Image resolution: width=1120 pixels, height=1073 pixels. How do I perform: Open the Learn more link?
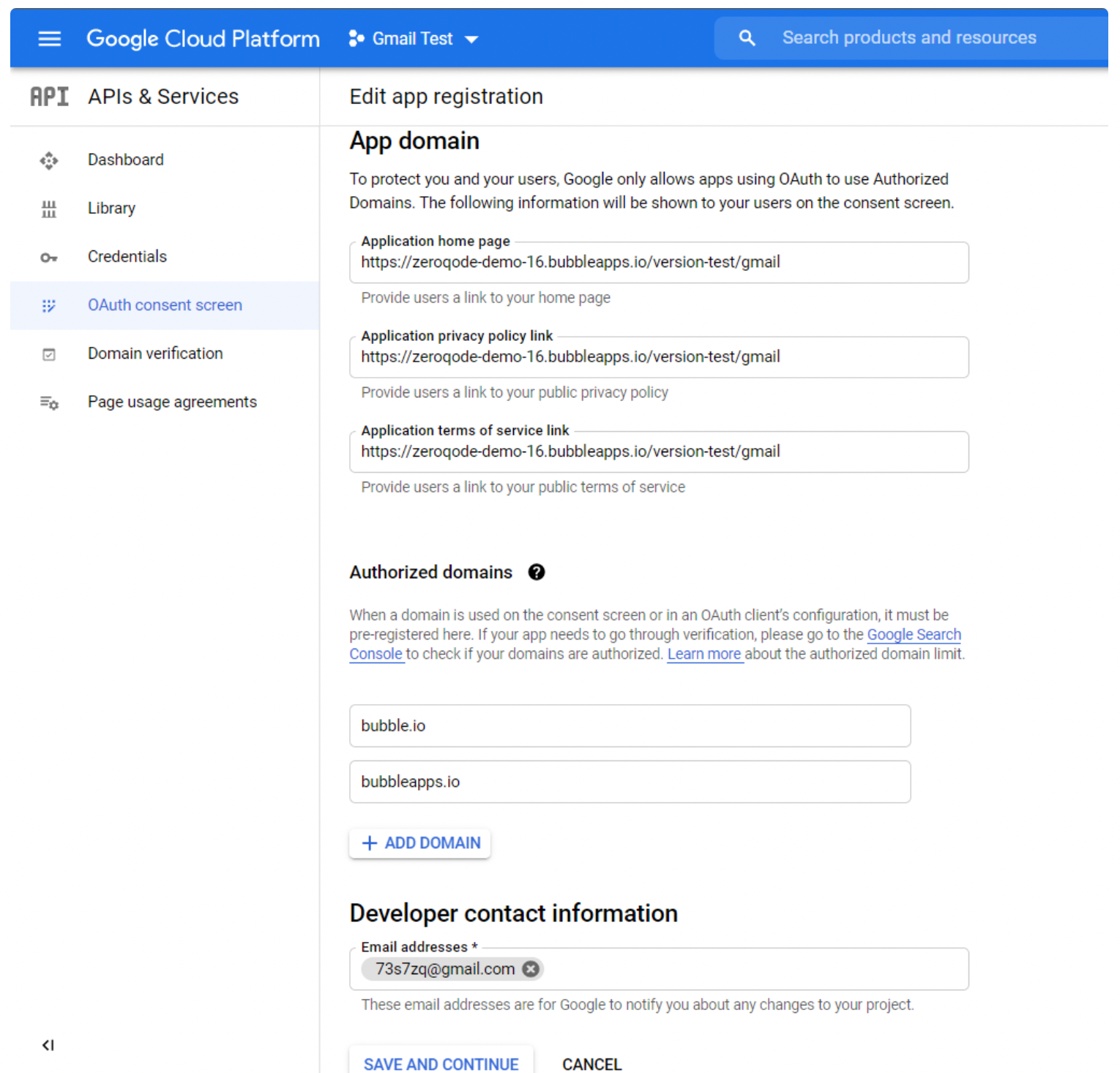pos(704,654)
